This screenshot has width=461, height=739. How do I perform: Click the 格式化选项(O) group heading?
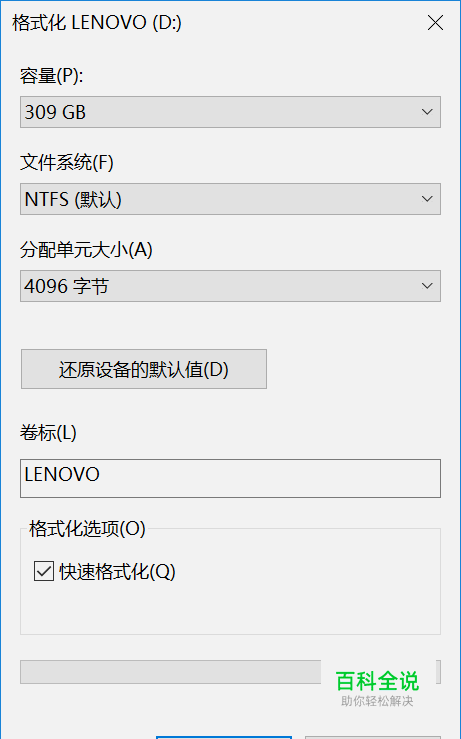point(87,529)
